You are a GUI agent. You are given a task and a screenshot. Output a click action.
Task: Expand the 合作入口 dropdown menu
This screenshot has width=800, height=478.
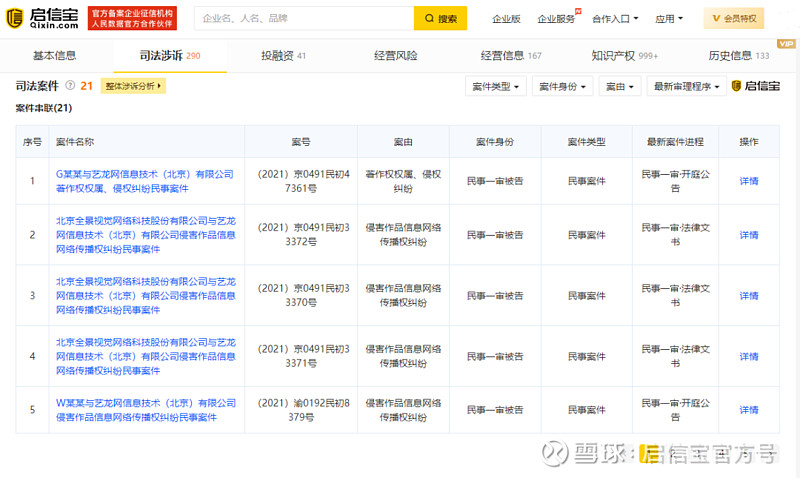[x=615, y=19]
